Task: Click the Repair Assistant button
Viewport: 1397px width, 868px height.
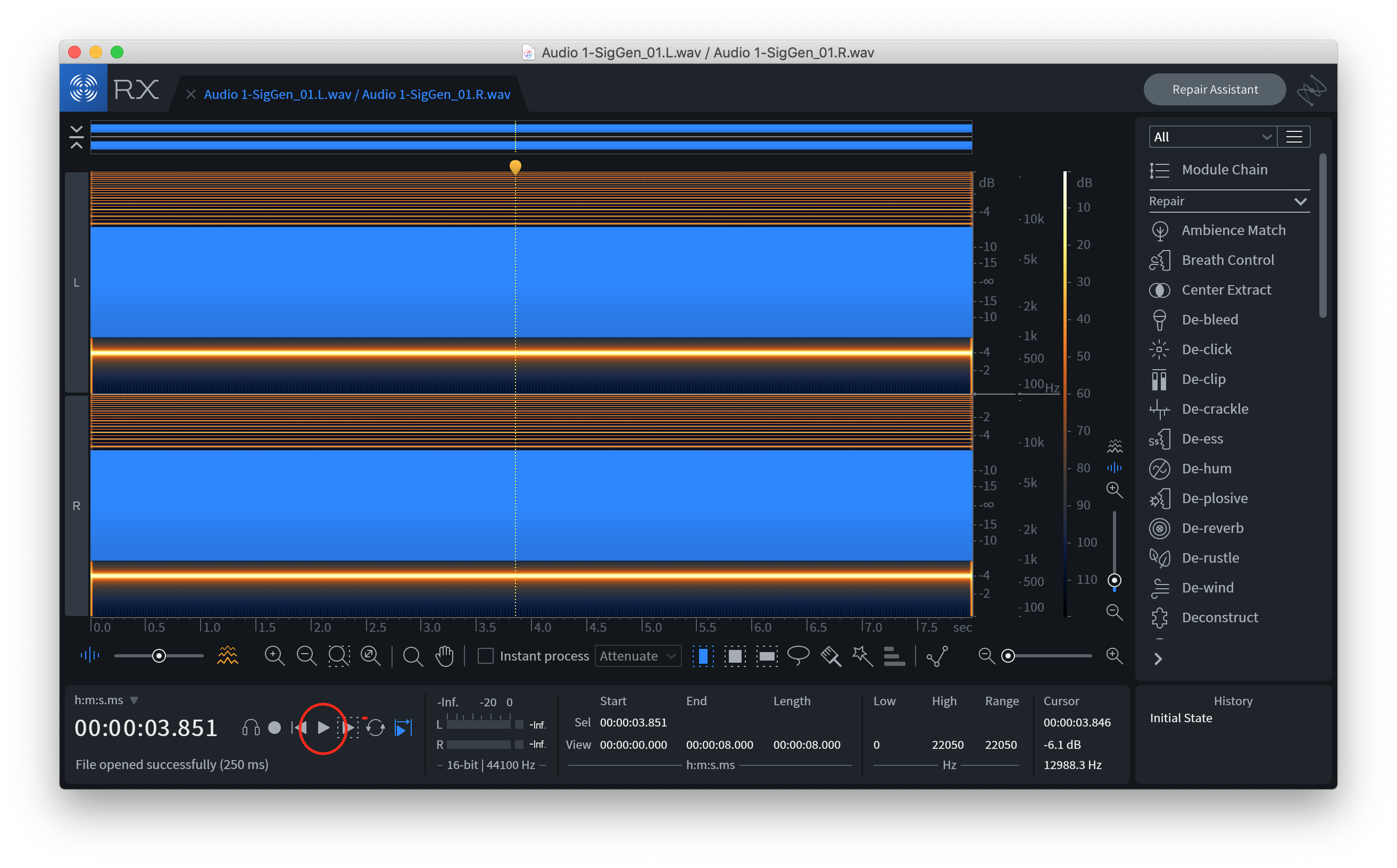Action: (1215, 89)
